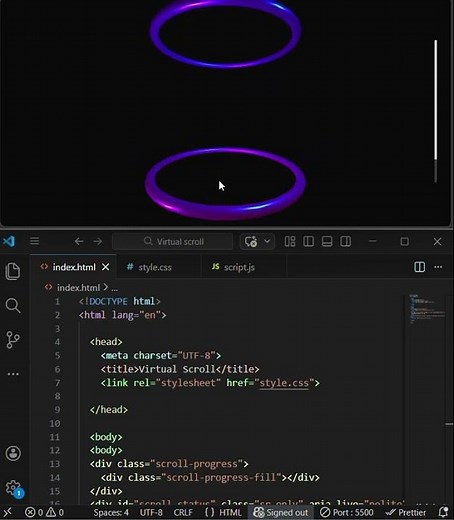
Task: Open the notifications bell icon
Action: [443, 512]
